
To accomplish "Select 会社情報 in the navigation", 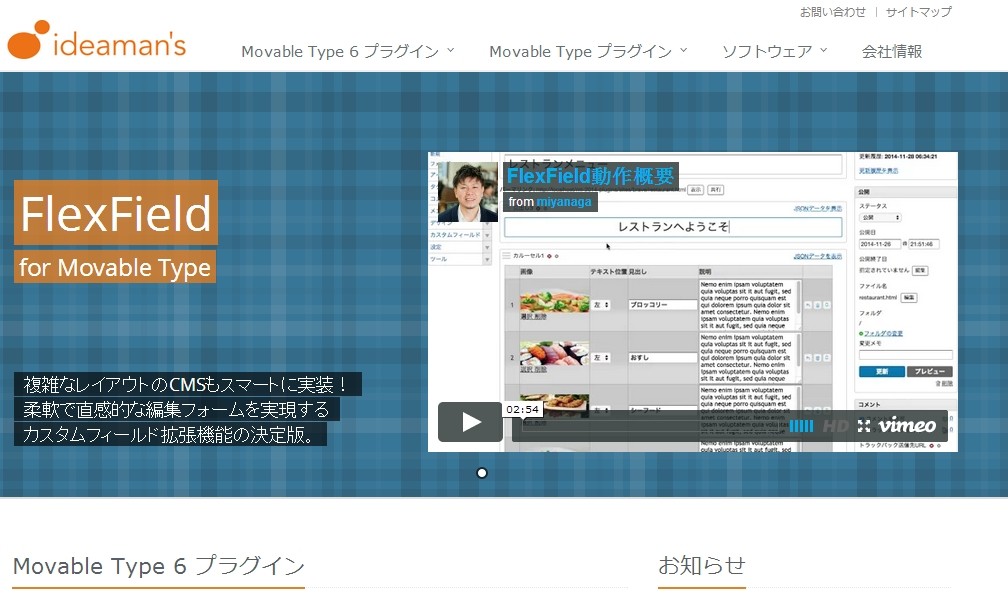I will pos(892,51).
